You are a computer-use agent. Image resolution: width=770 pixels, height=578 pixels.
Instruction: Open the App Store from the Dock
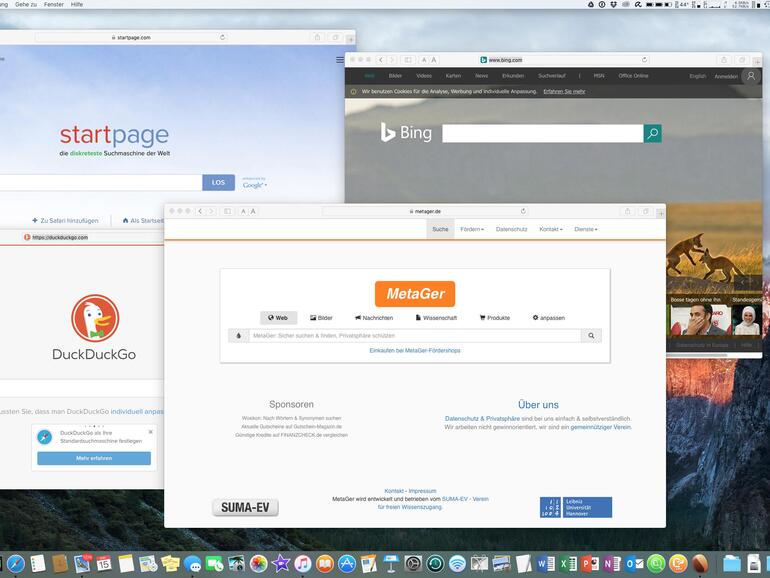pos(347,564)
